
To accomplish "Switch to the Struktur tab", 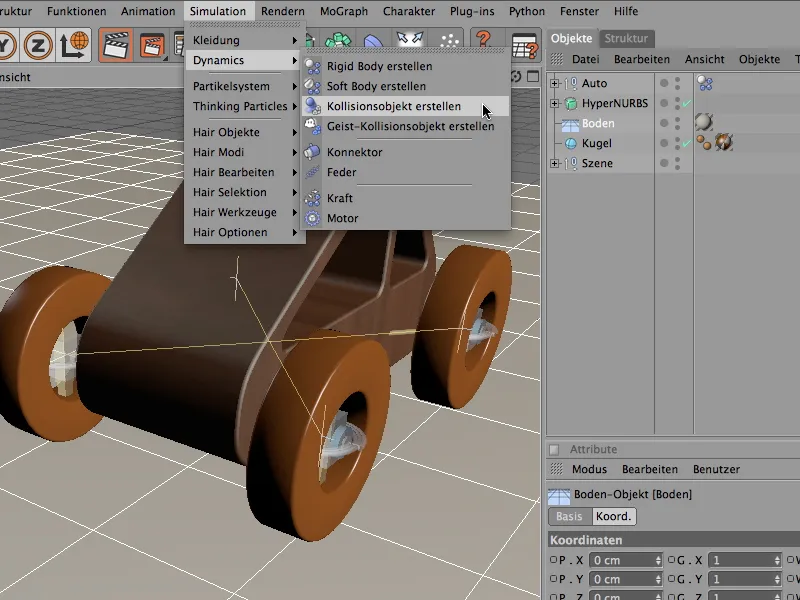I will coord(626,38).
